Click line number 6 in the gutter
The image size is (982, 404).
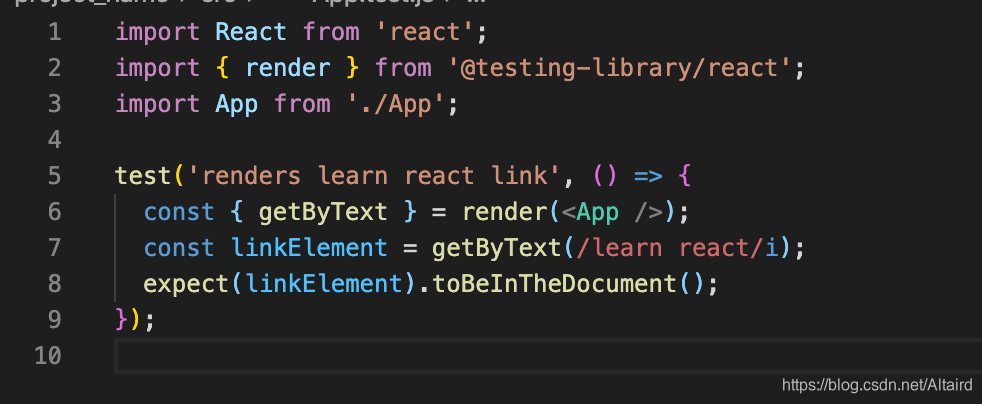54,212
